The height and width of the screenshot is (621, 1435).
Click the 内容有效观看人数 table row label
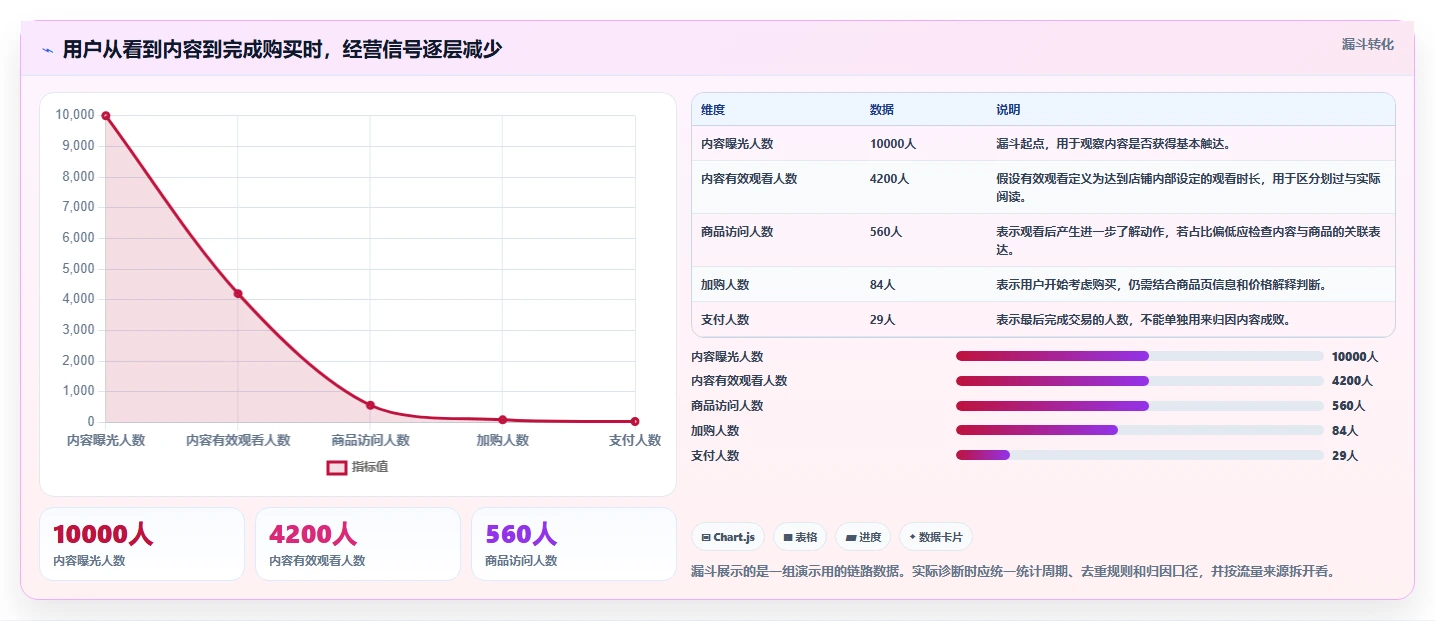[749, 179]
